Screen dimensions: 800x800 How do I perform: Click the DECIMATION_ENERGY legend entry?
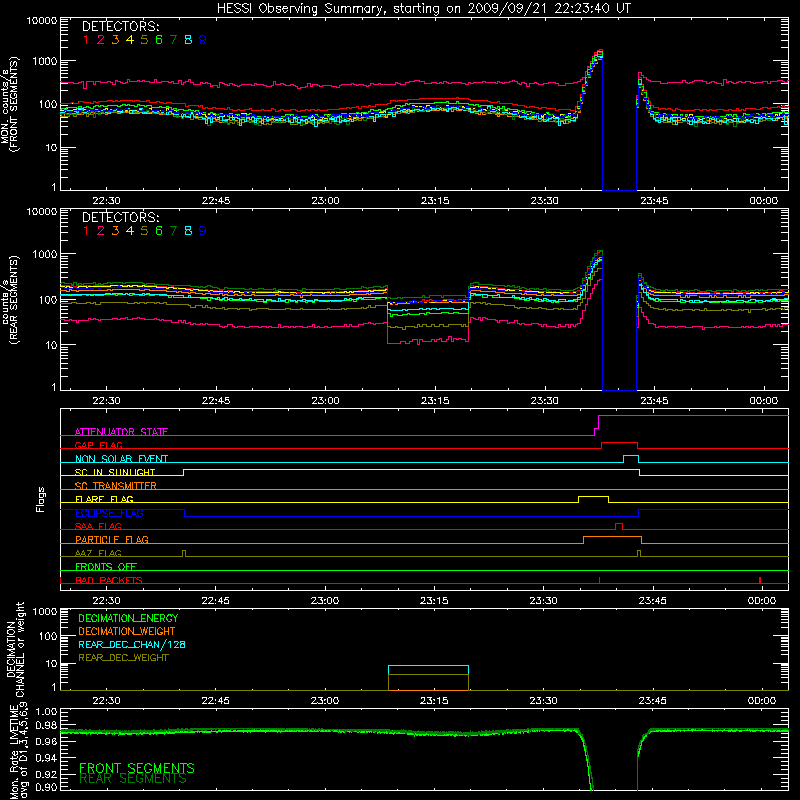click(128, 618)
